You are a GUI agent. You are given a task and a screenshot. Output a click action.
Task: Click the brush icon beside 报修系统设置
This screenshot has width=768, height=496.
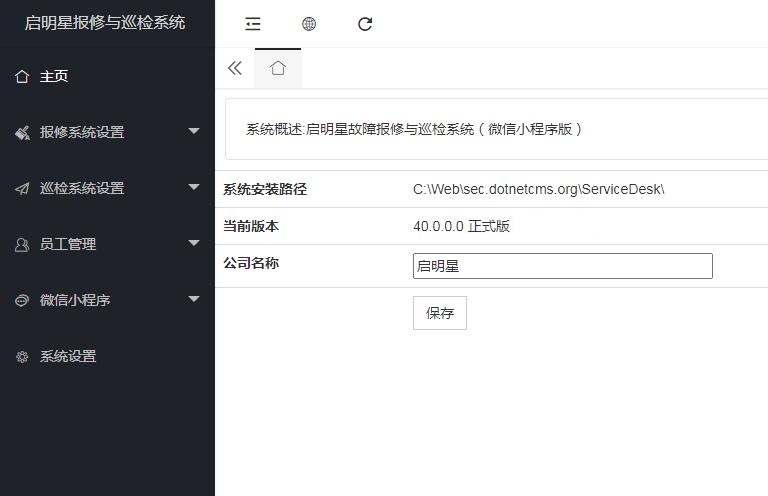click(x=22, y=132)
